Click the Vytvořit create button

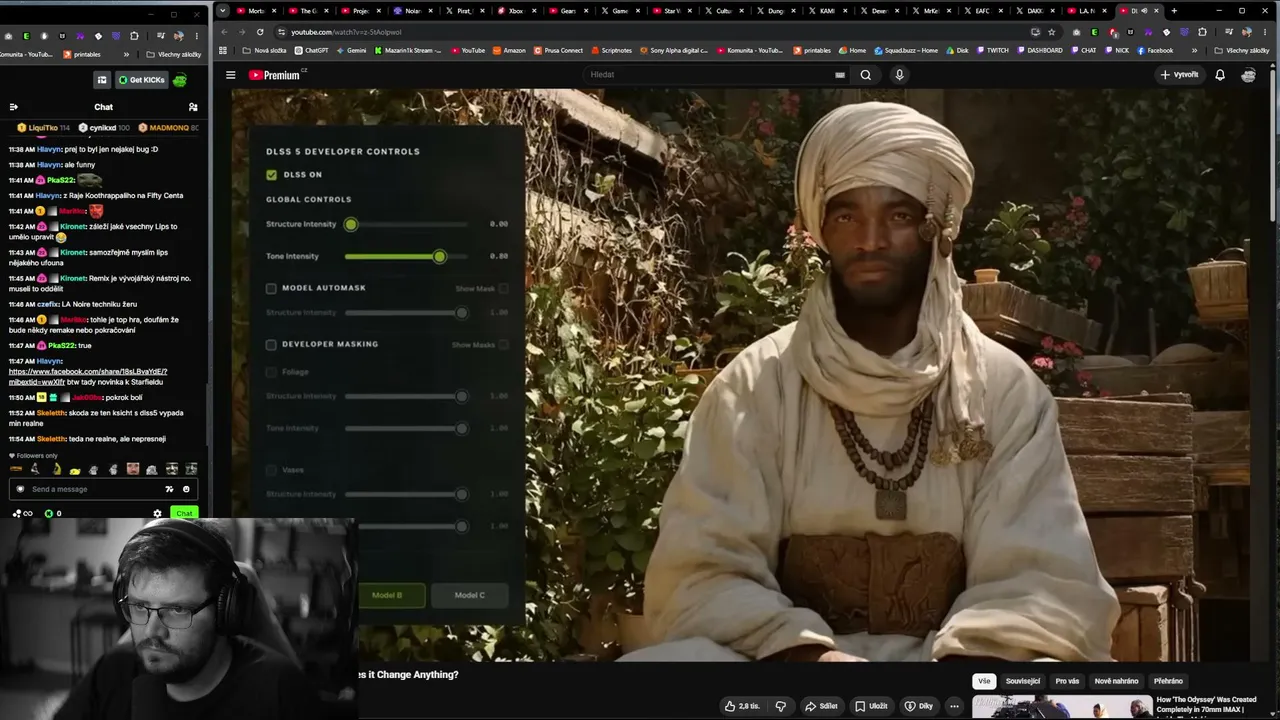[1180, 75]
